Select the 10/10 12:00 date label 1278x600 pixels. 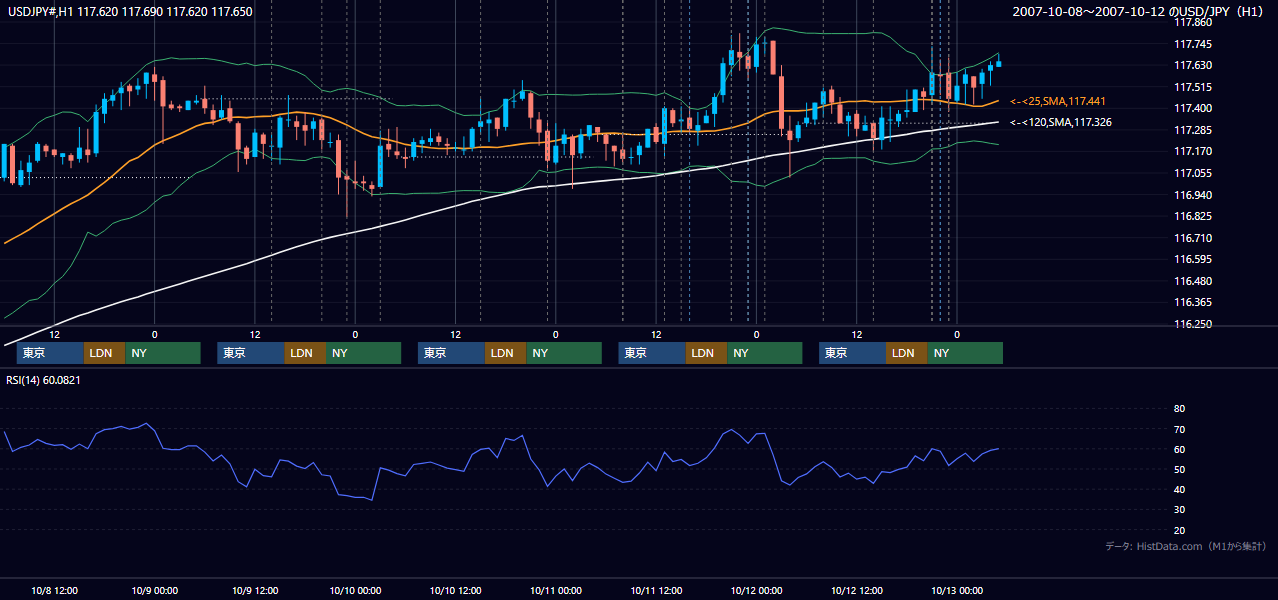pos(455,590)
